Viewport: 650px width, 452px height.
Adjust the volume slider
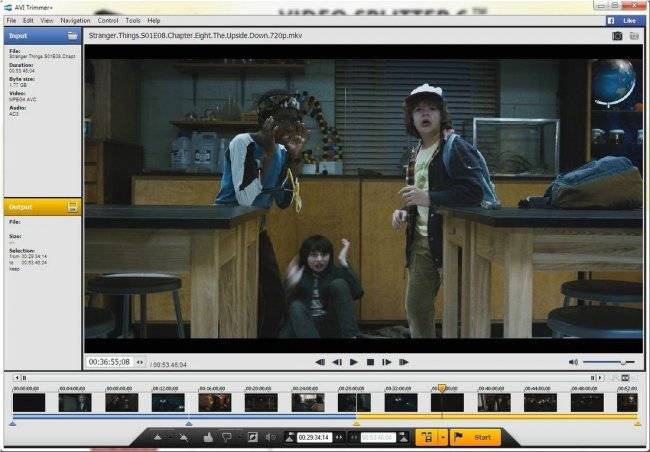click(x=609, y=362)
